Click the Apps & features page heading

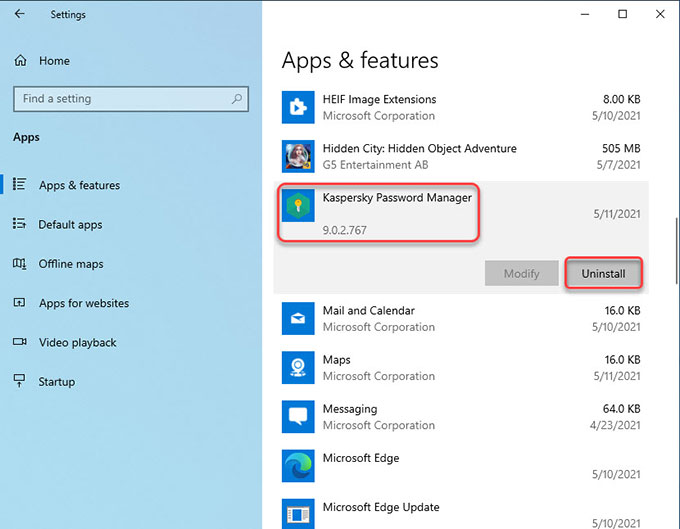coord(360,60)
